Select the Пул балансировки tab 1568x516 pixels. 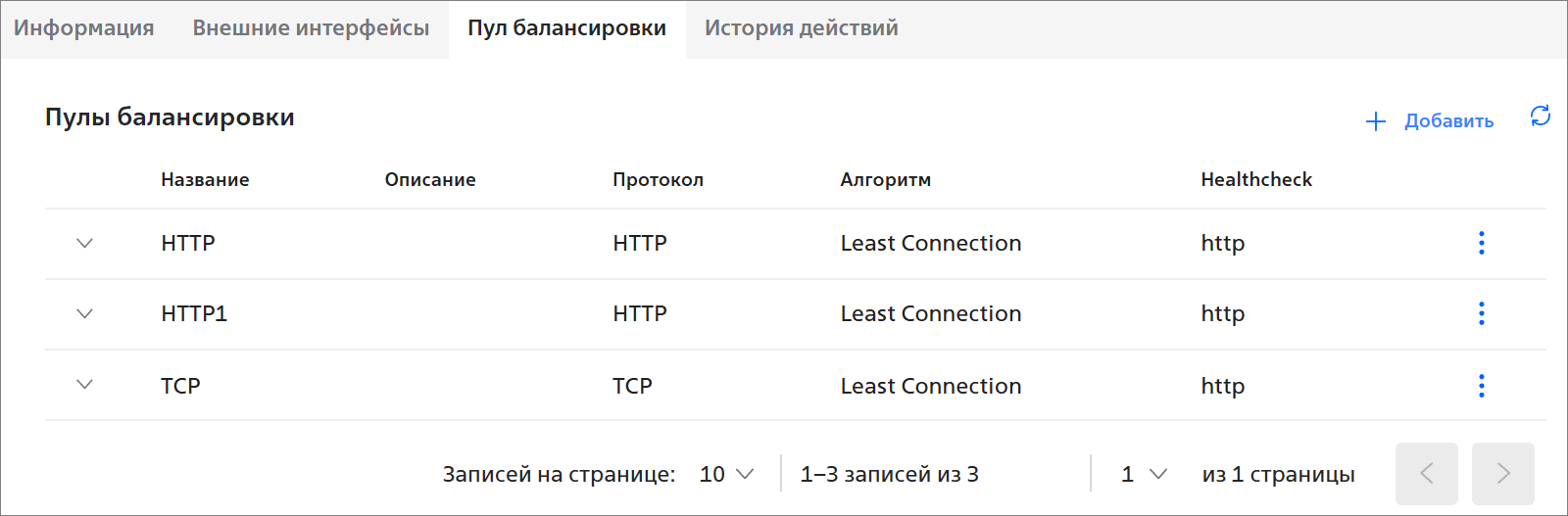click(566, 28)
